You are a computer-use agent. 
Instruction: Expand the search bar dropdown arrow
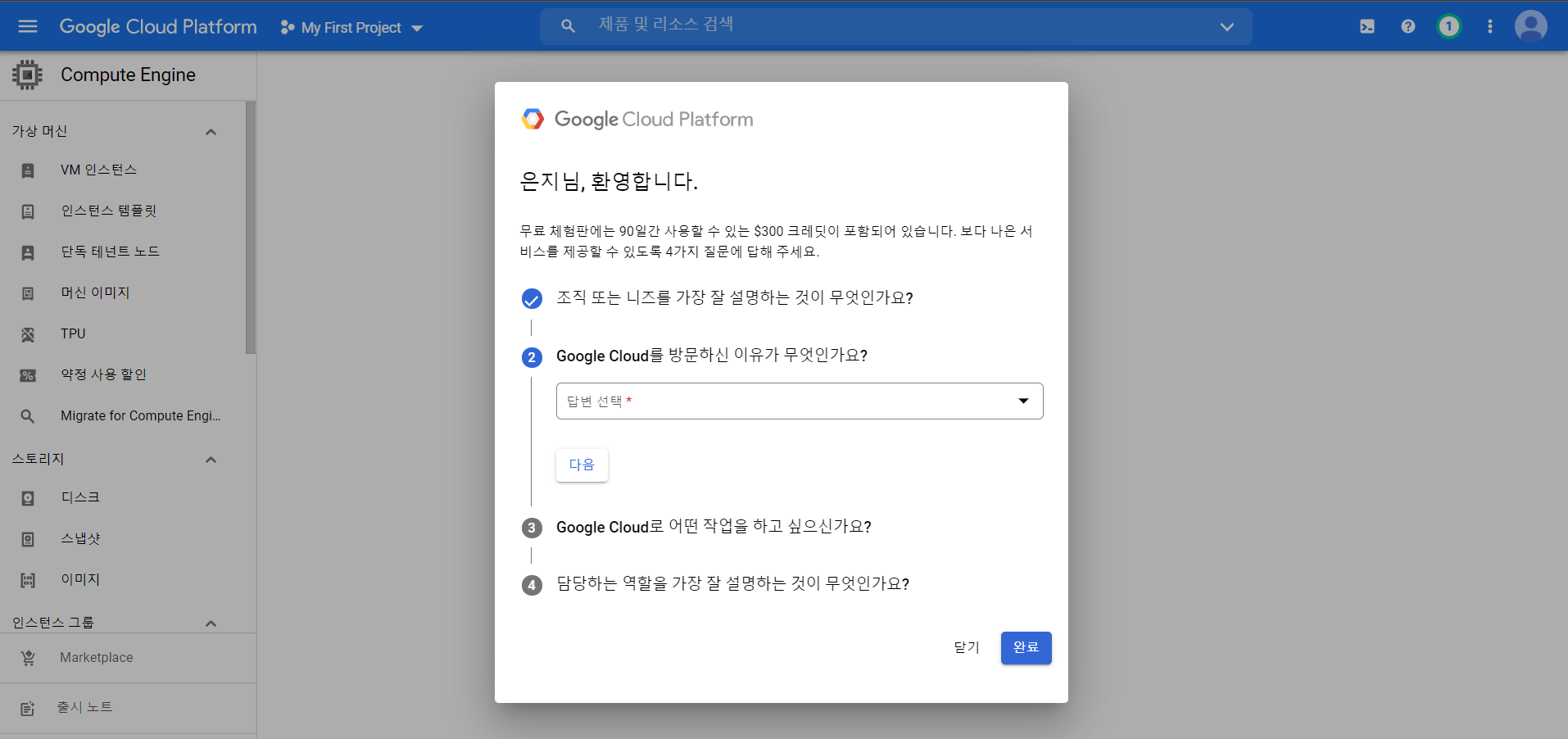tap(1226, 27)
